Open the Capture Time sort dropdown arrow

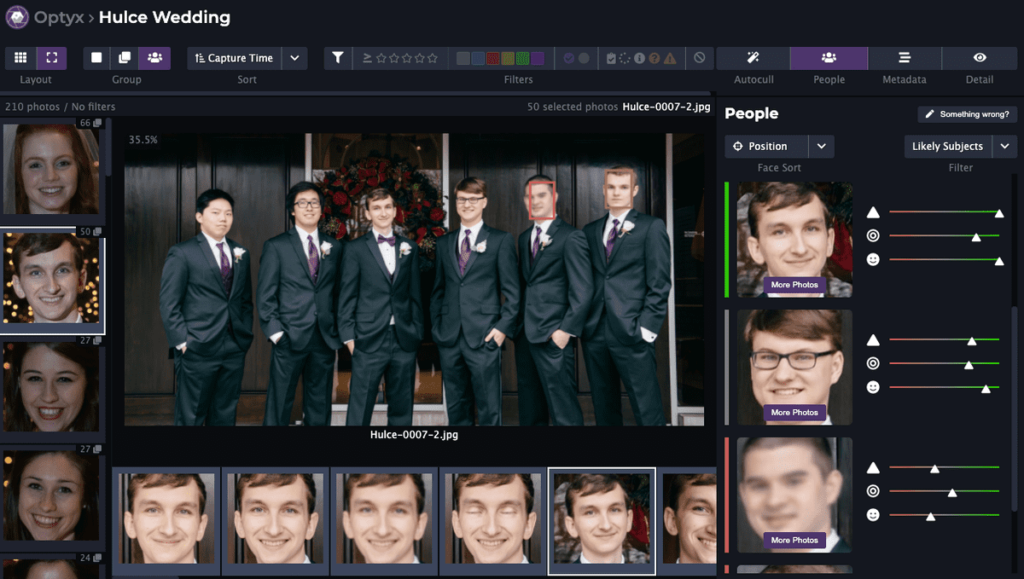tap(294, 58)
